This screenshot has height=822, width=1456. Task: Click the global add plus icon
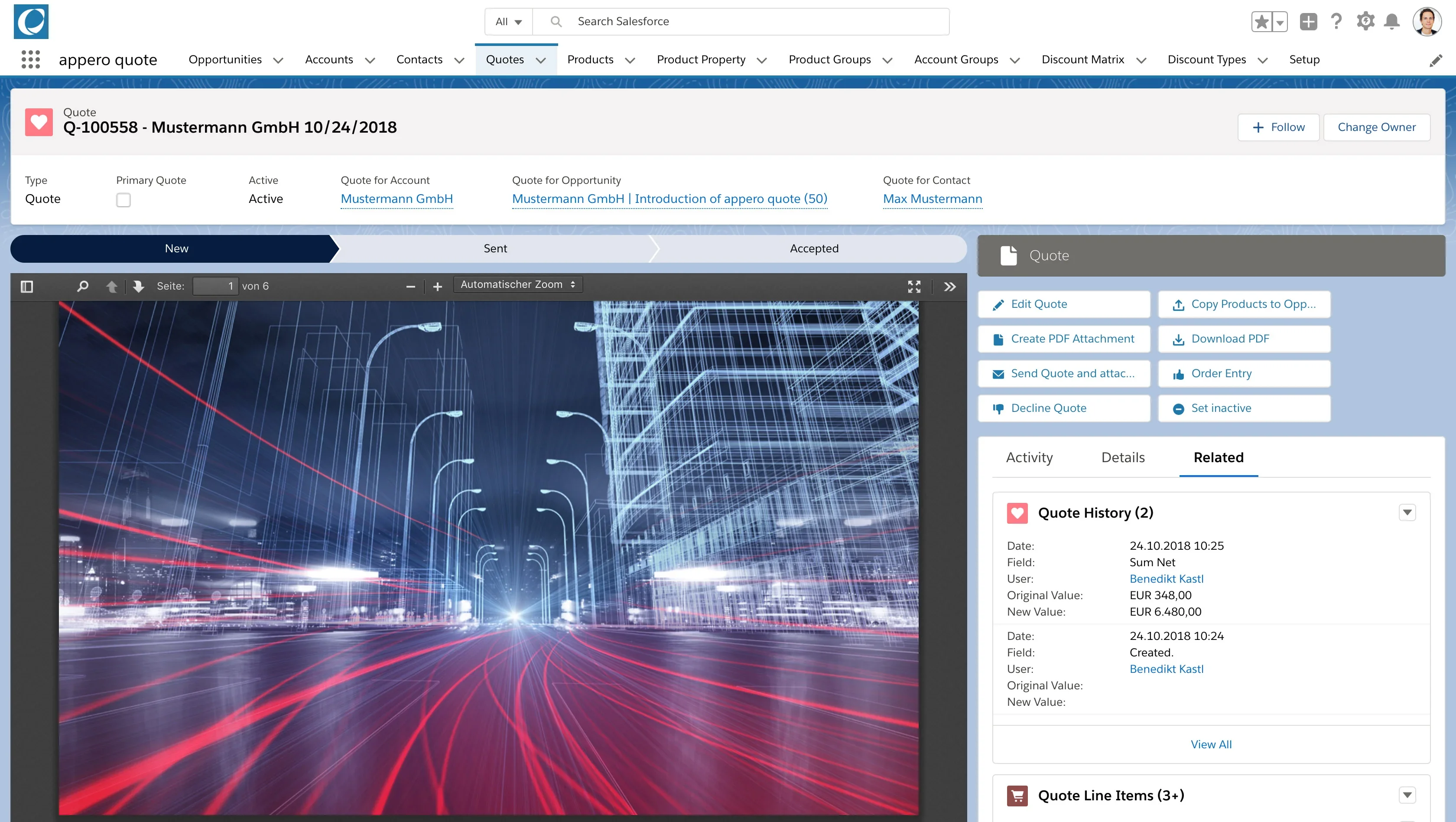point(1308,22)
